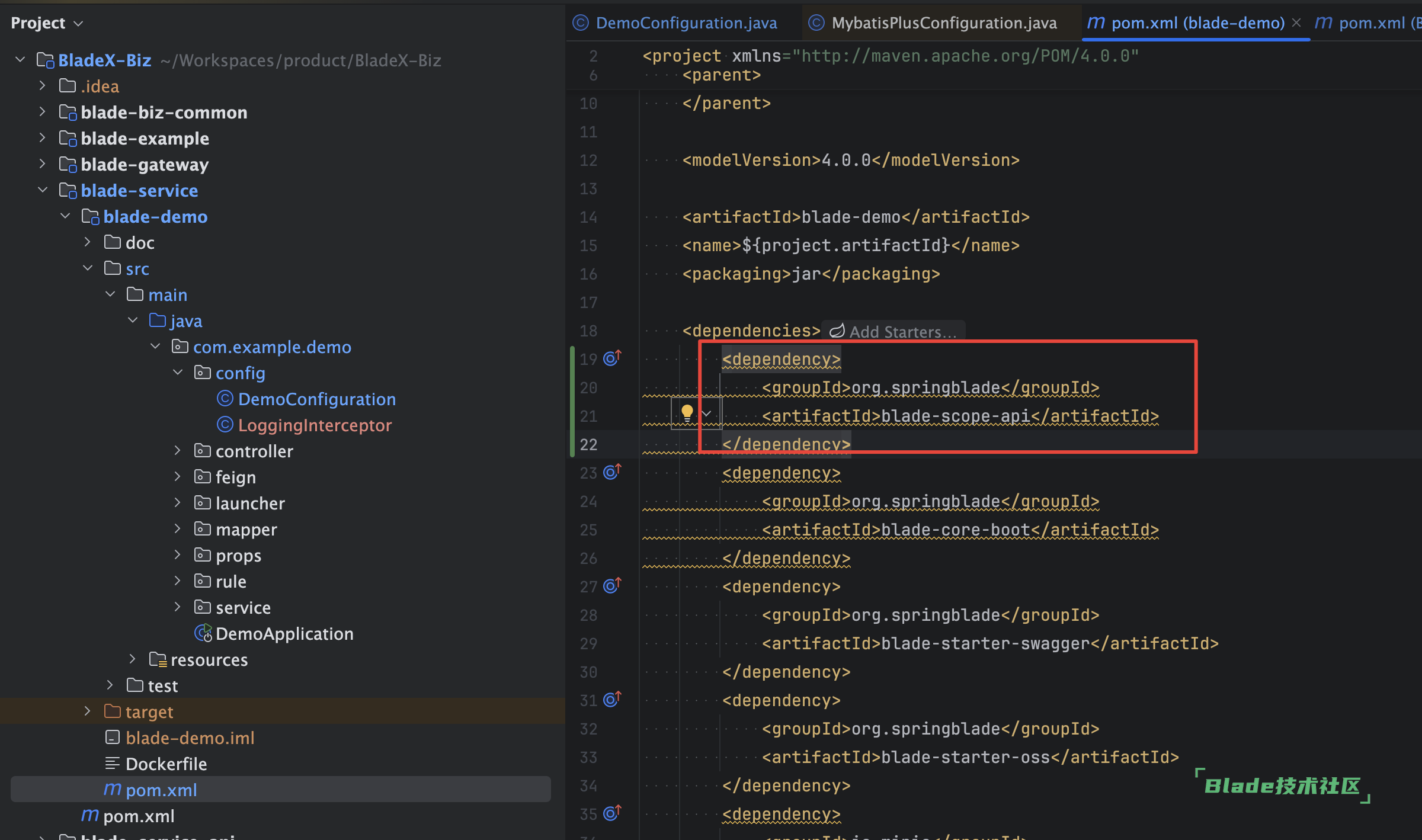Select the DemoConfiguration class file
The width and height of the screenshot is (1422, 840).
(x=317, y=399)
